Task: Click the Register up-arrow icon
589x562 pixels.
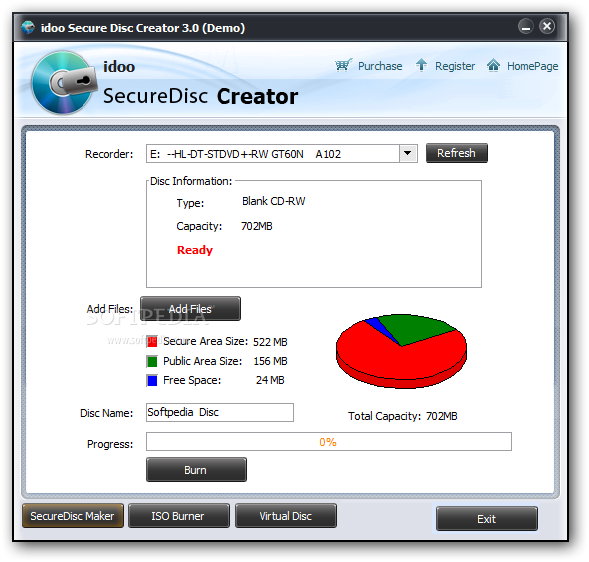Action: click(x=421, y=65)
